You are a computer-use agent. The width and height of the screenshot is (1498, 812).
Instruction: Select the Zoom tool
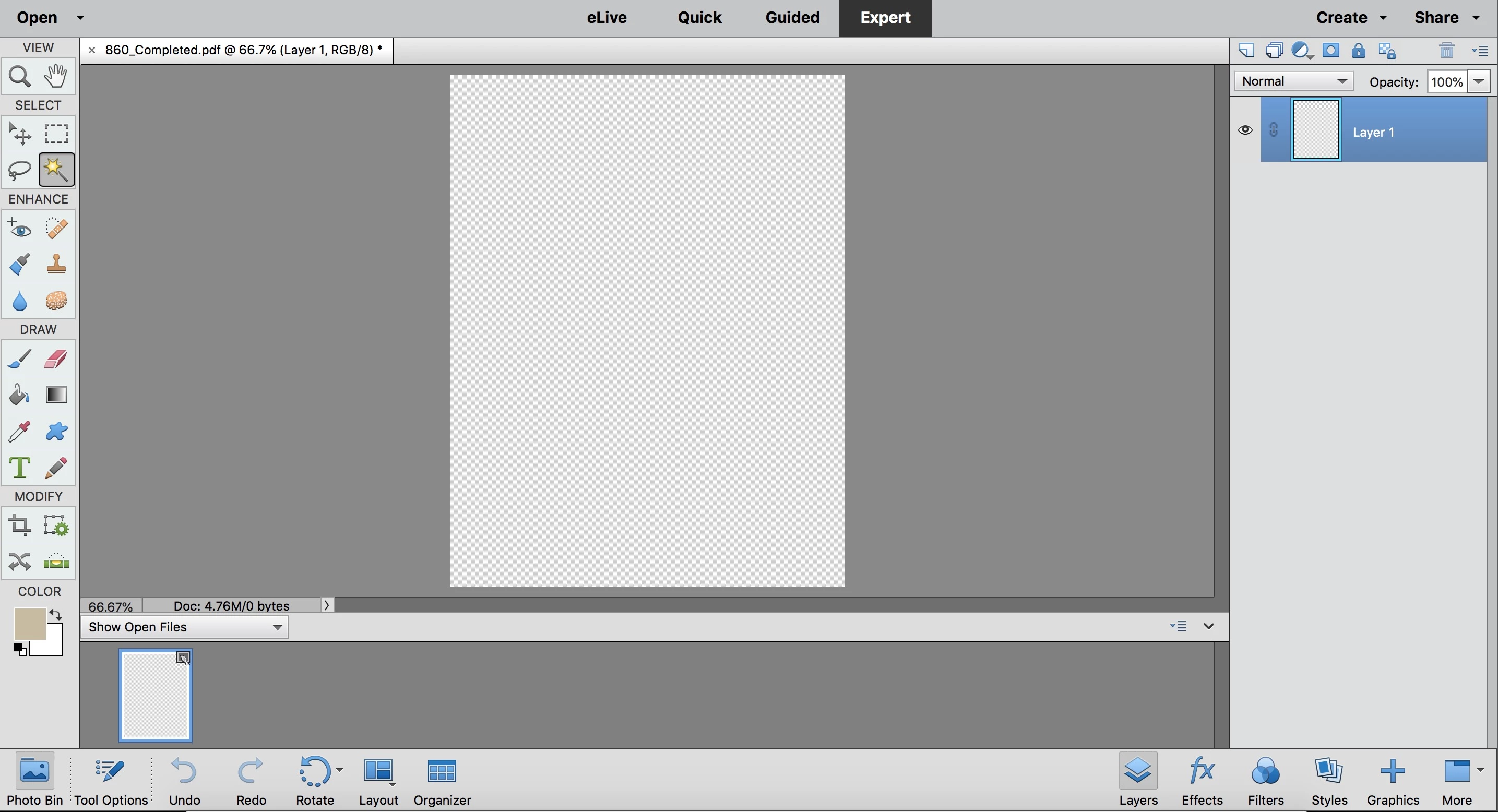pyautogui.click(x=19, y=76)
